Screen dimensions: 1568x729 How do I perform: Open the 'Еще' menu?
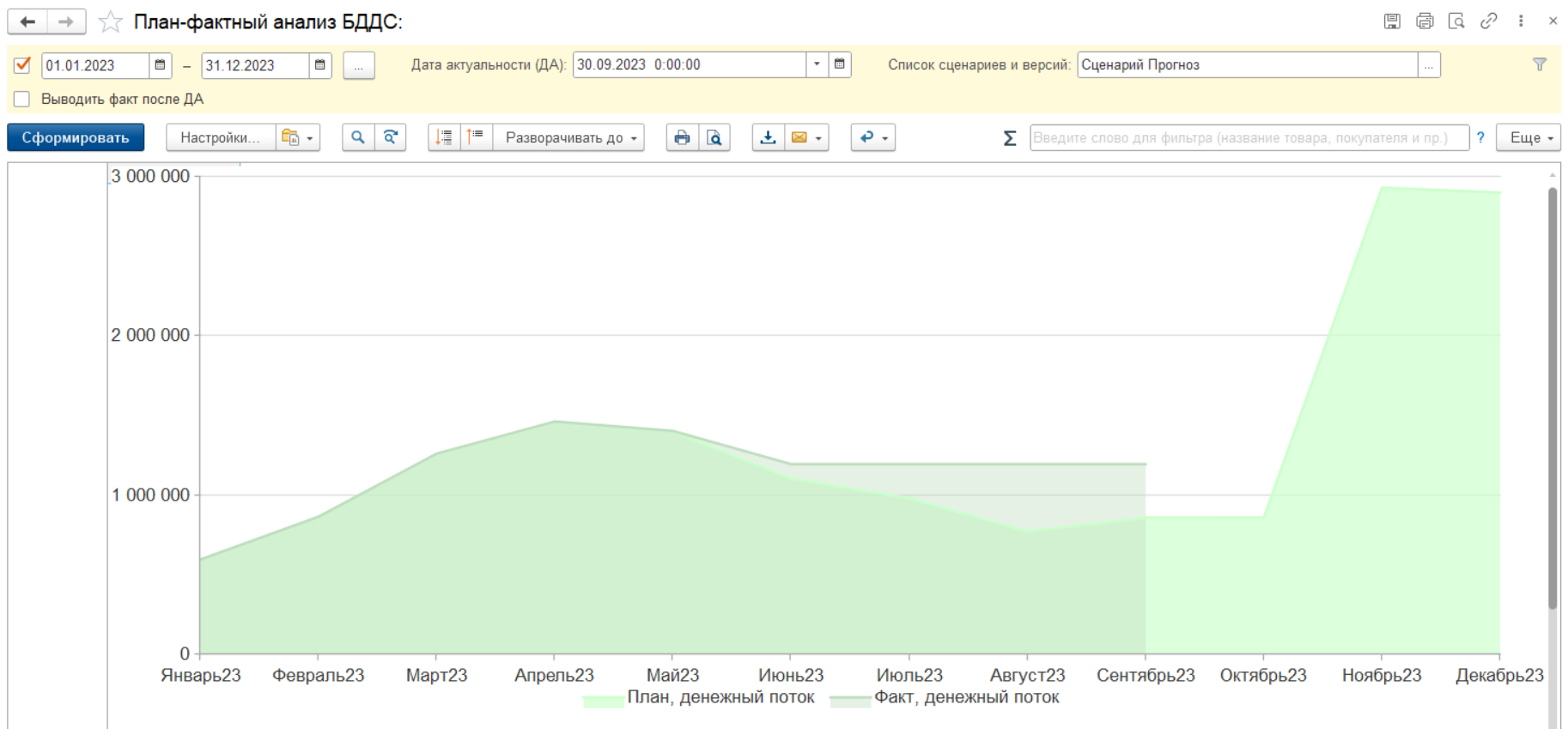[x=1528, y=137]
